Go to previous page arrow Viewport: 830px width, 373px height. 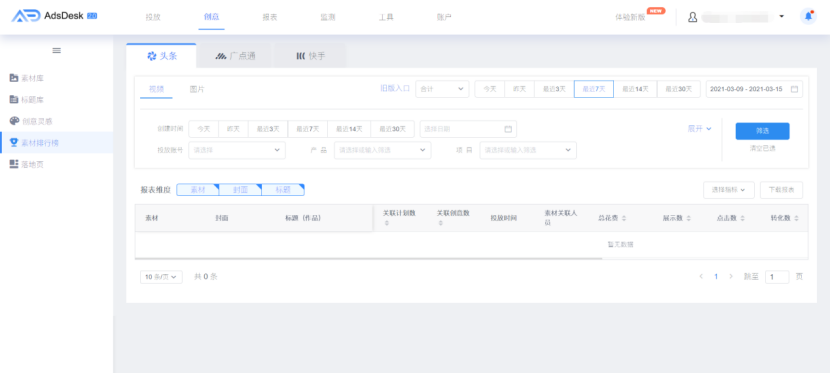tap(701, 277)
